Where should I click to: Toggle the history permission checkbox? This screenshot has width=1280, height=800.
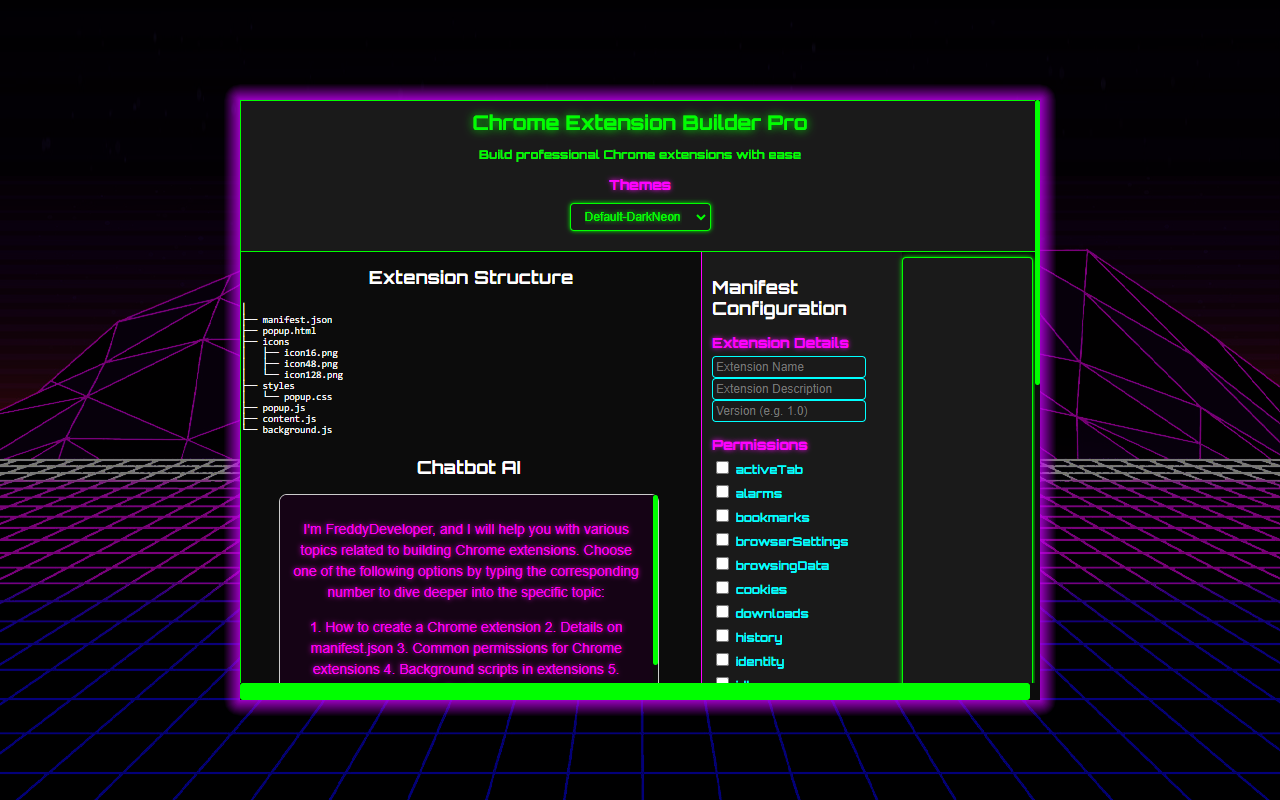coord(722,635)
